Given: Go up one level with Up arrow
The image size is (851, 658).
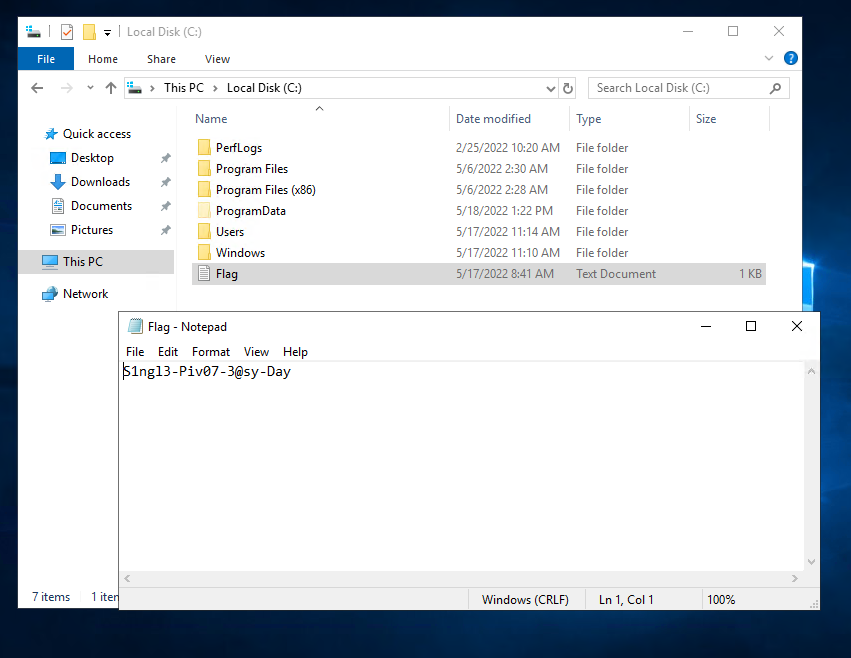Looking at the screenshot, I should click(111, 88).
